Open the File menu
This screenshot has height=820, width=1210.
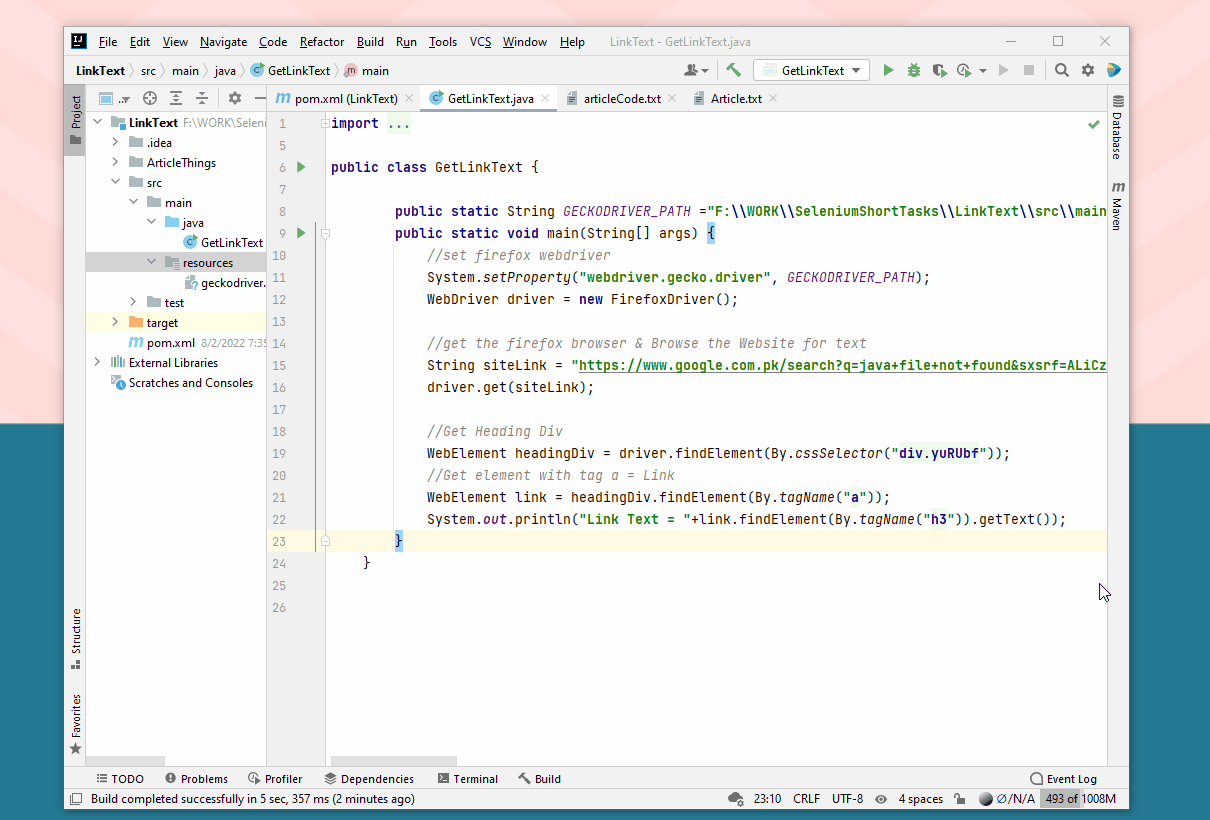(108, 42)
